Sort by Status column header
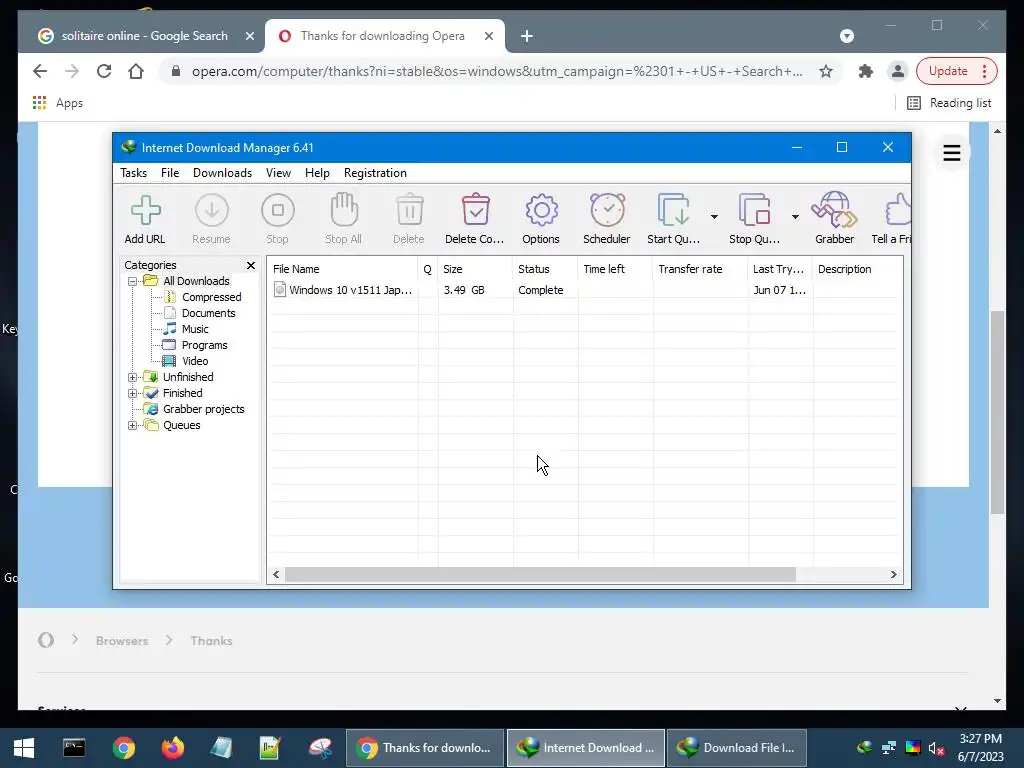This screenshot has height=768, width=1024. point(545,269)
